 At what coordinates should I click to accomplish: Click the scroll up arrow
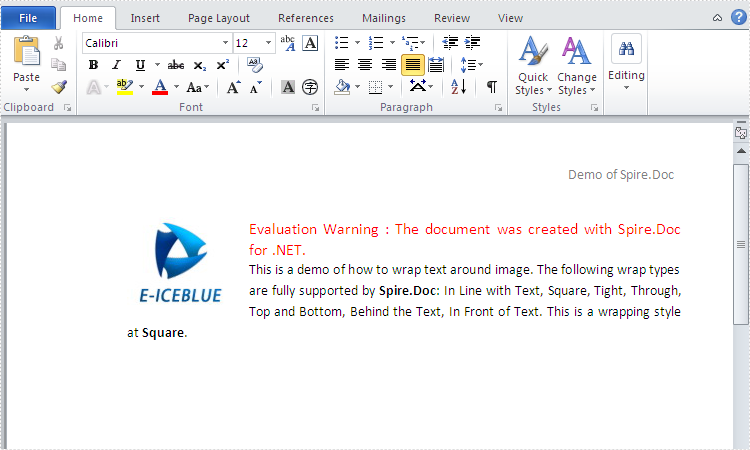click(741, 151)
